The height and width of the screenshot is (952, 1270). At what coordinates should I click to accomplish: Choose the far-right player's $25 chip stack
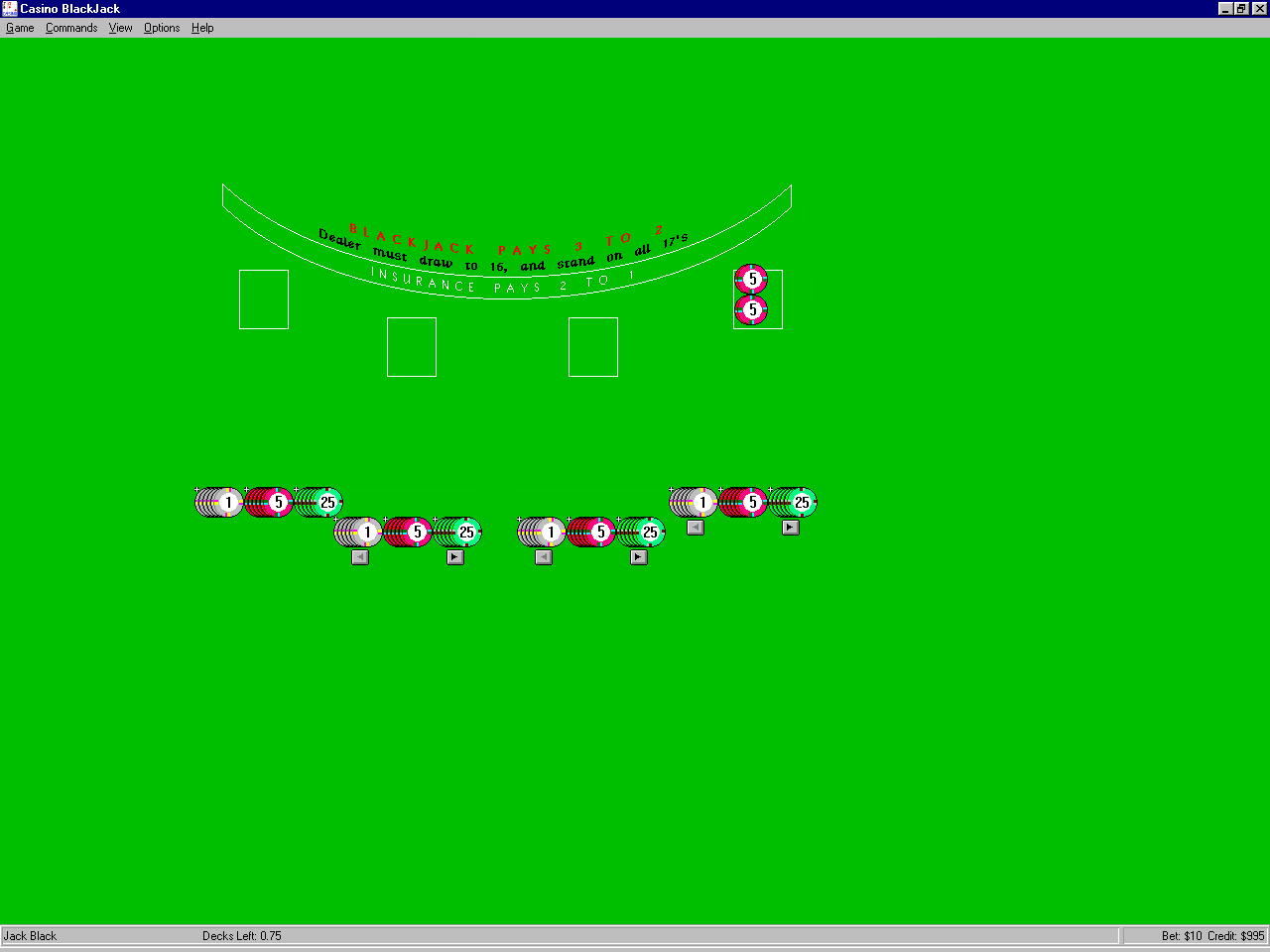pyautogui.click(x=793, y=503)
